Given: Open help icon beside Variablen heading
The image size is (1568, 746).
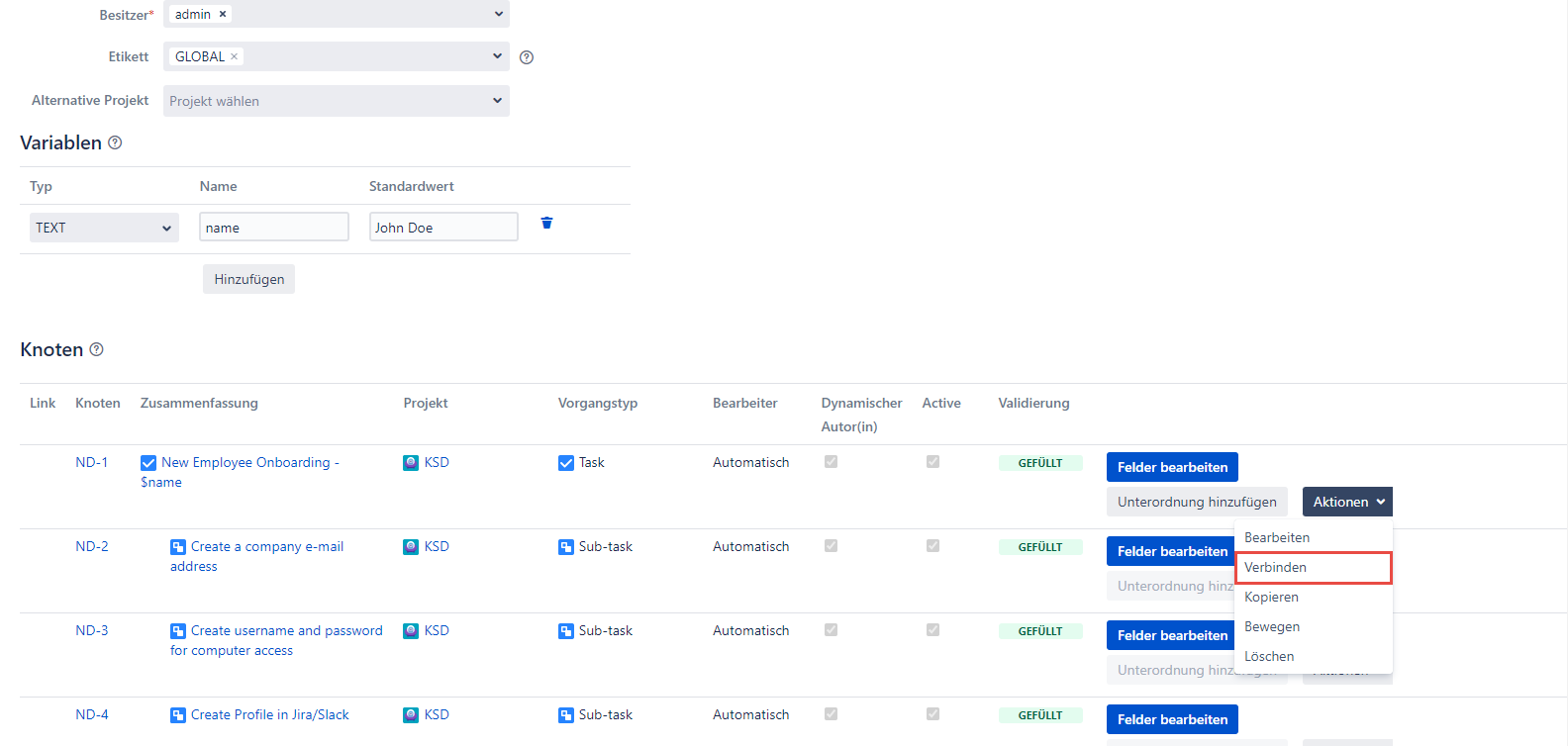Looking at the screenshot, I should (115, 143).
